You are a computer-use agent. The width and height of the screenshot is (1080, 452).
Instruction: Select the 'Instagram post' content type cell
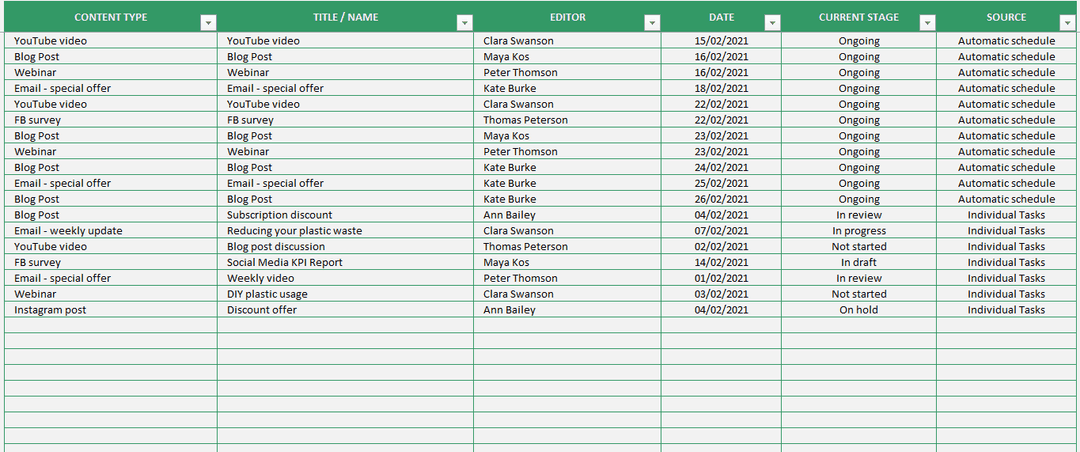tap(50, 310)
